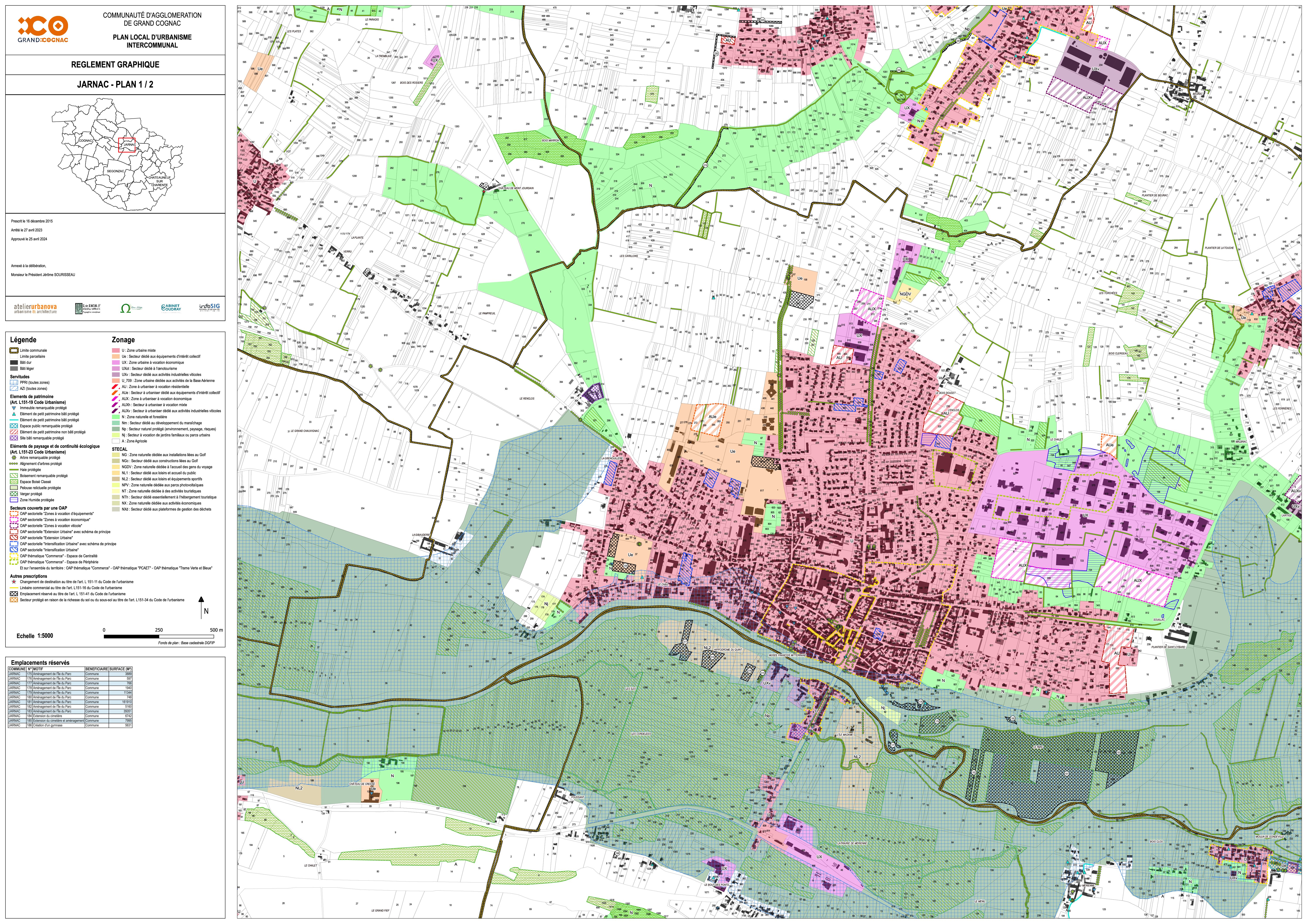Image resolution: width=1306 pixels, height=924 pixels.
Task: Click the SEGONZAC label on locator map
Action: [x=116, y=171]
